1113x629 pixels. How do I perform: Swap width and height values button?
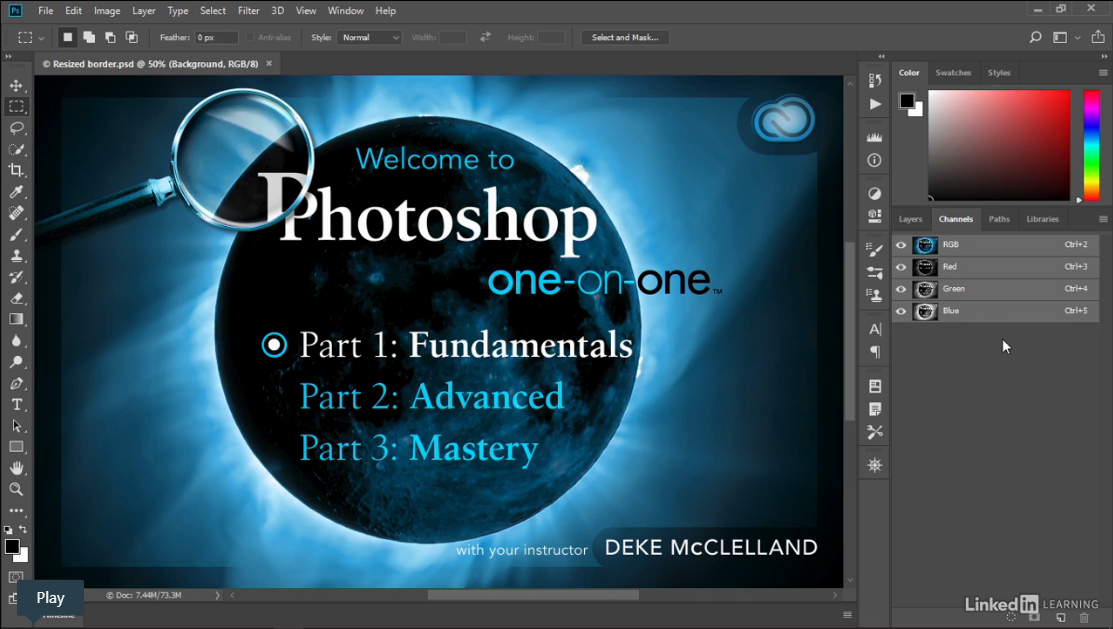(486, 37)
